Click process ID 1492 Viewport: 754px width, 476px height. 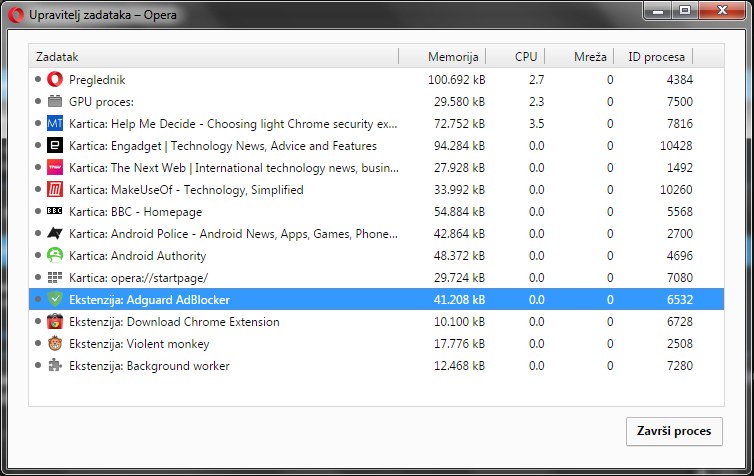[679, 168]
